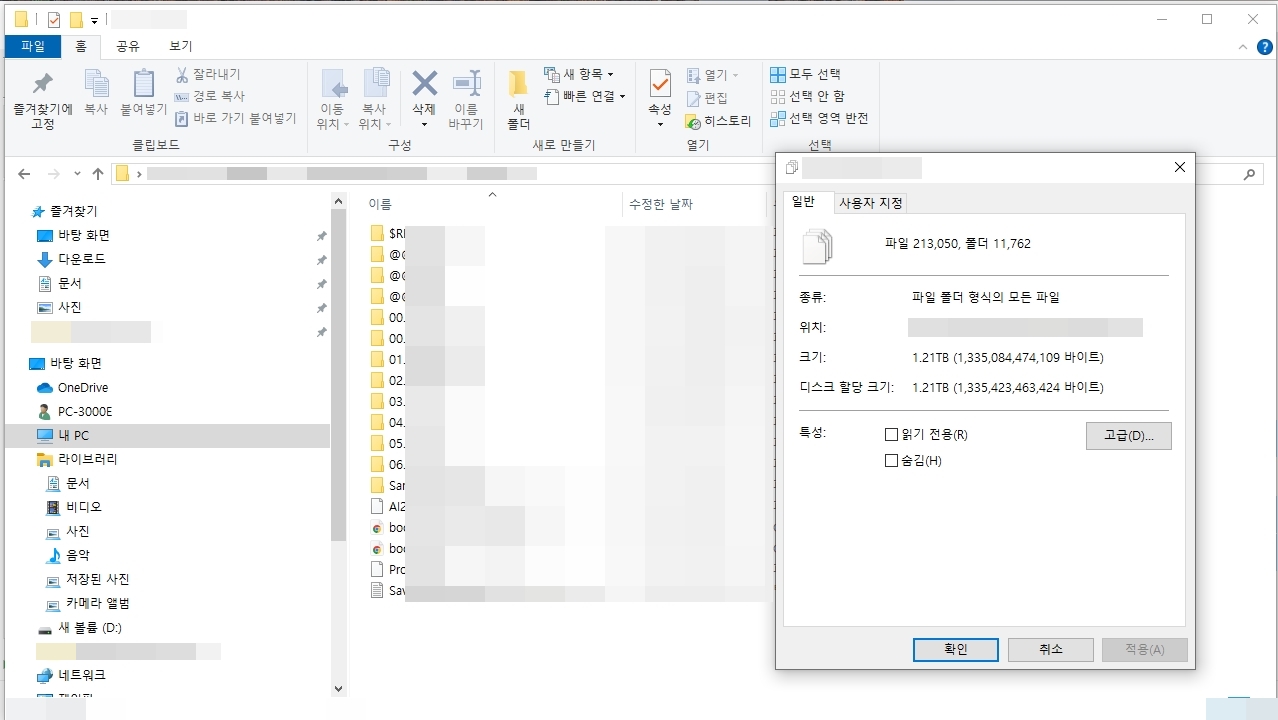Image resolution: width=1278 pixels, height=720 pixels.
Task: Switch to the 공유 ribbon tab
Action: click(x=128, y=46)
